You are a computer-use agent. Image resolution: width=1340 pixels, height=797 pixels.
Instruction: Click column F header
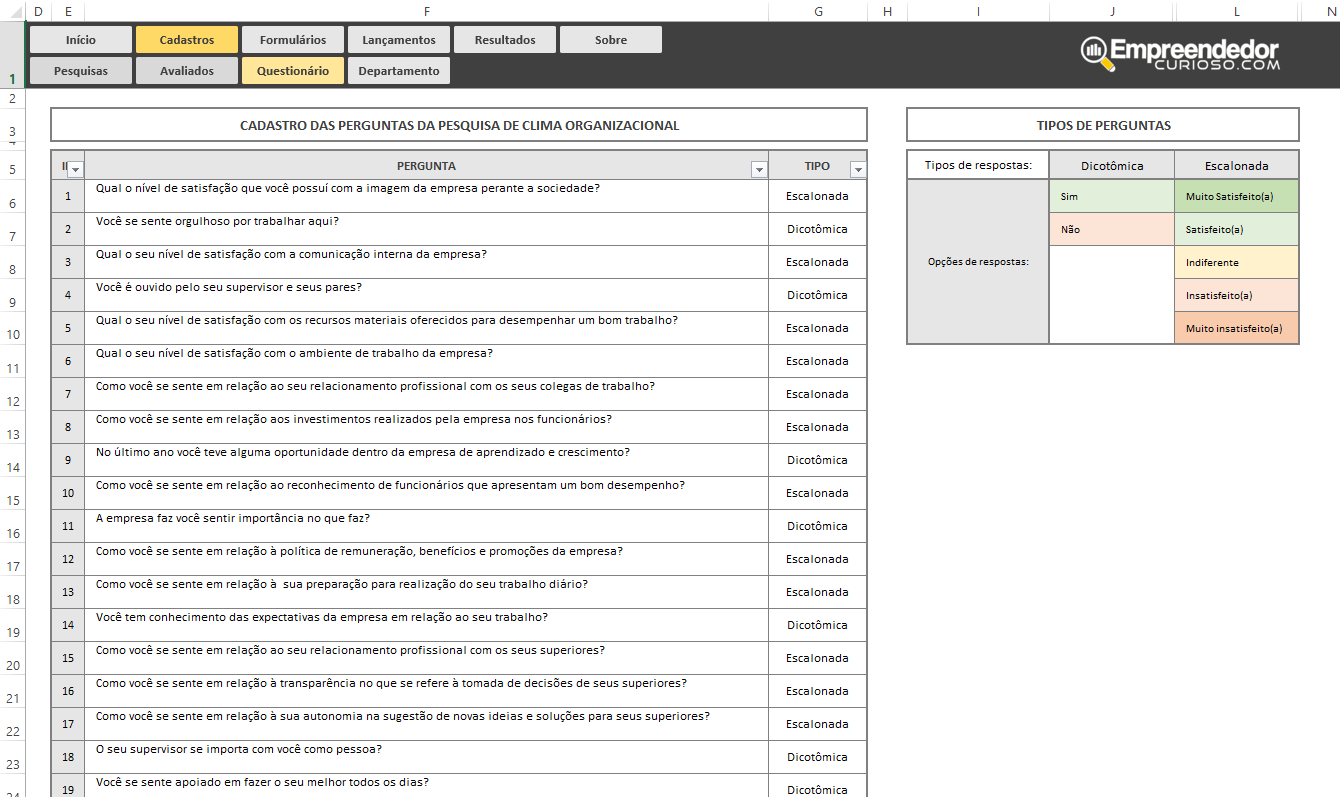(427, 11)
